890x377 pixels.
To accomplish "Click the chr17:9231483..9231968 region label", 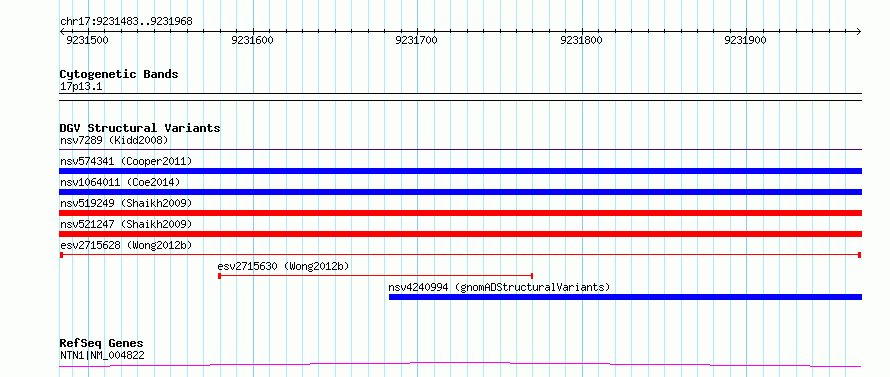I will [126, 22].
